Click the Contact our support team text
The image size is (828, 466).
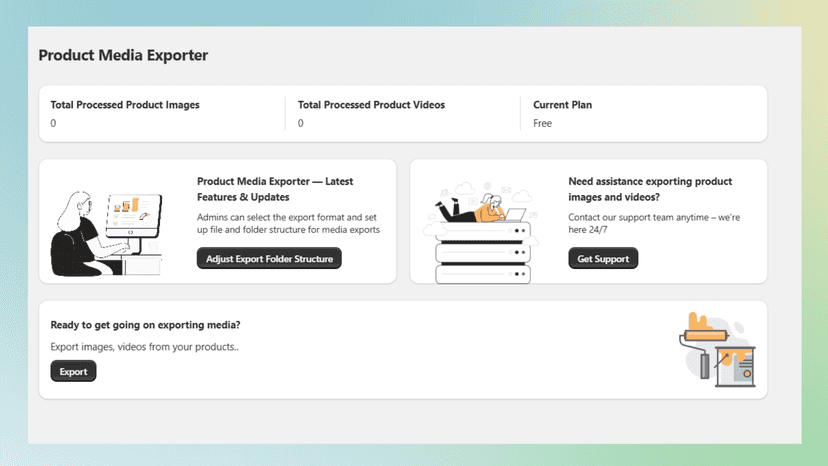[654, 223]
